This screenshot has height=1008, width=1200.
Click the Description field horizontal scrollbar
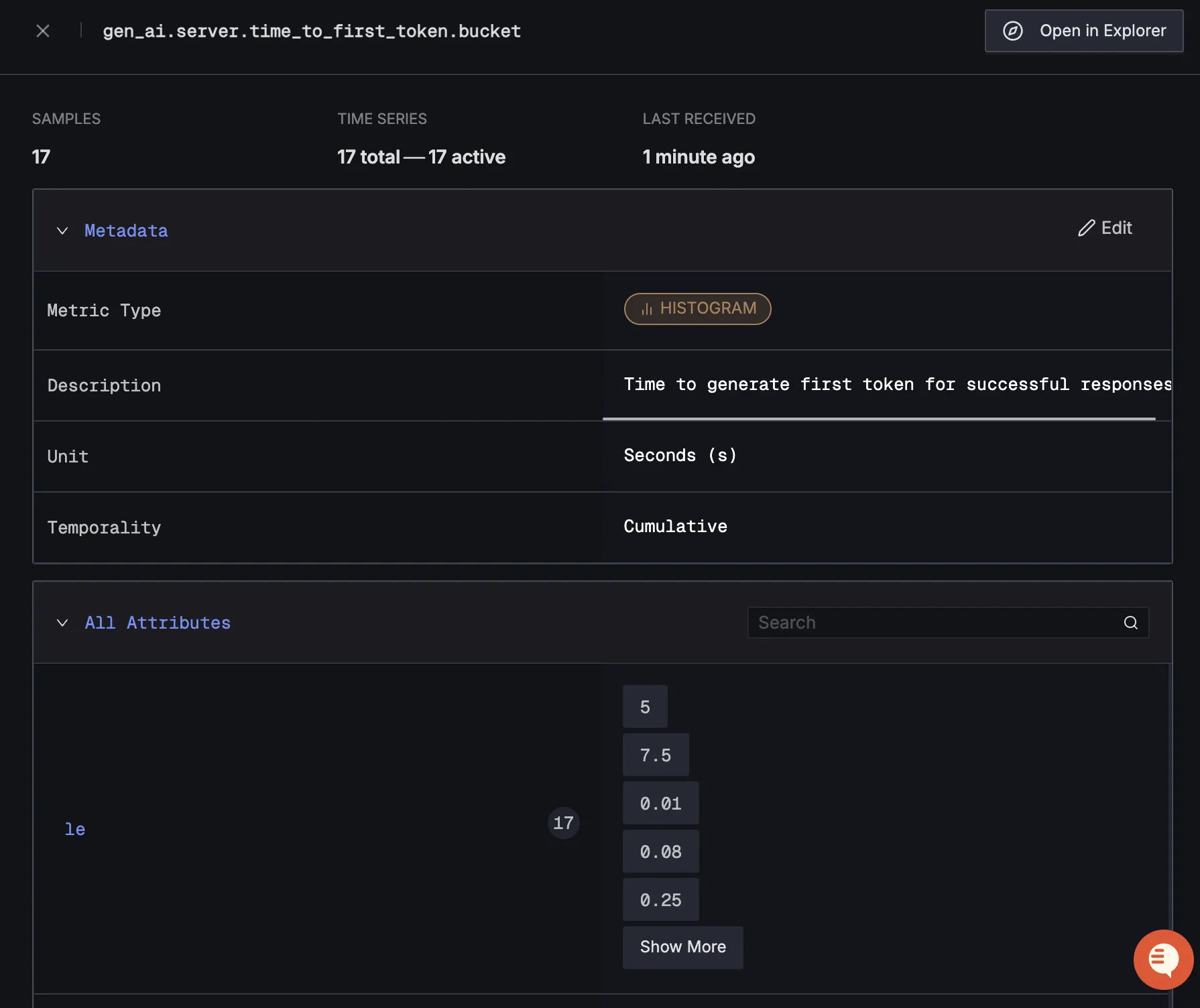click(878, 419)
